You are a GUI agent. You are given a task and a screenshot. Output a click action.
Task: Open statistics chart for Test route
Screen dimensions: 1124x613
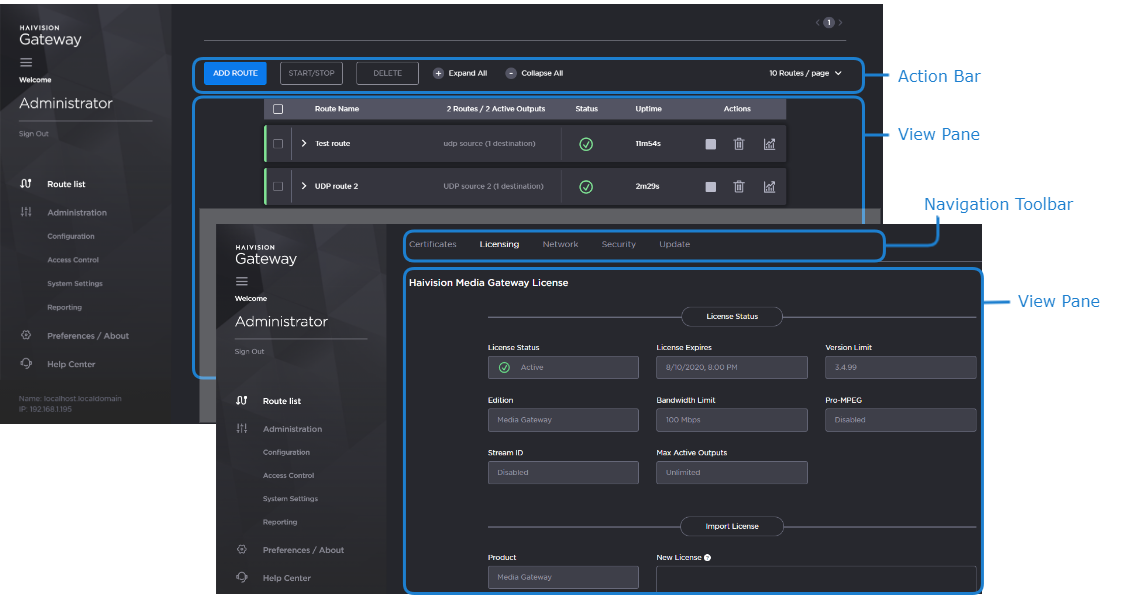pyautogui.click(x=769, y=144)
